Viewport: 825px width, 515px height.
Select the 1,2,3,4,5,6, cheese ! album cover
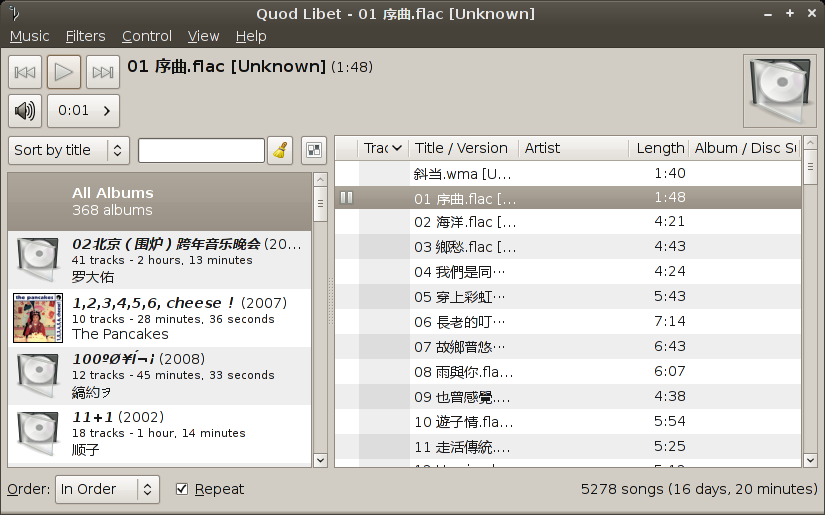pos(38,318)
